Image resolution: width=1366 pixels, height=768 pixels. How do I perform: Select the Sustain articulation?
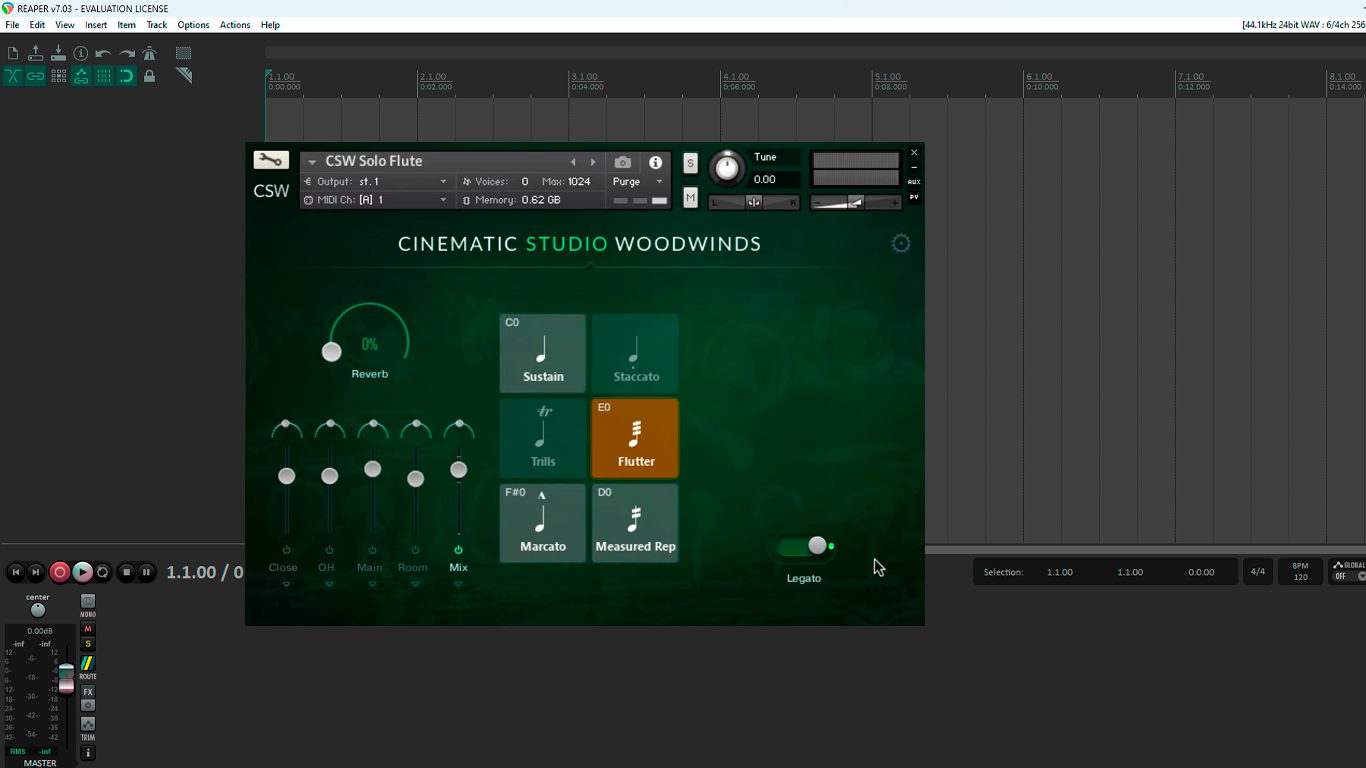(x=543, y=353)
